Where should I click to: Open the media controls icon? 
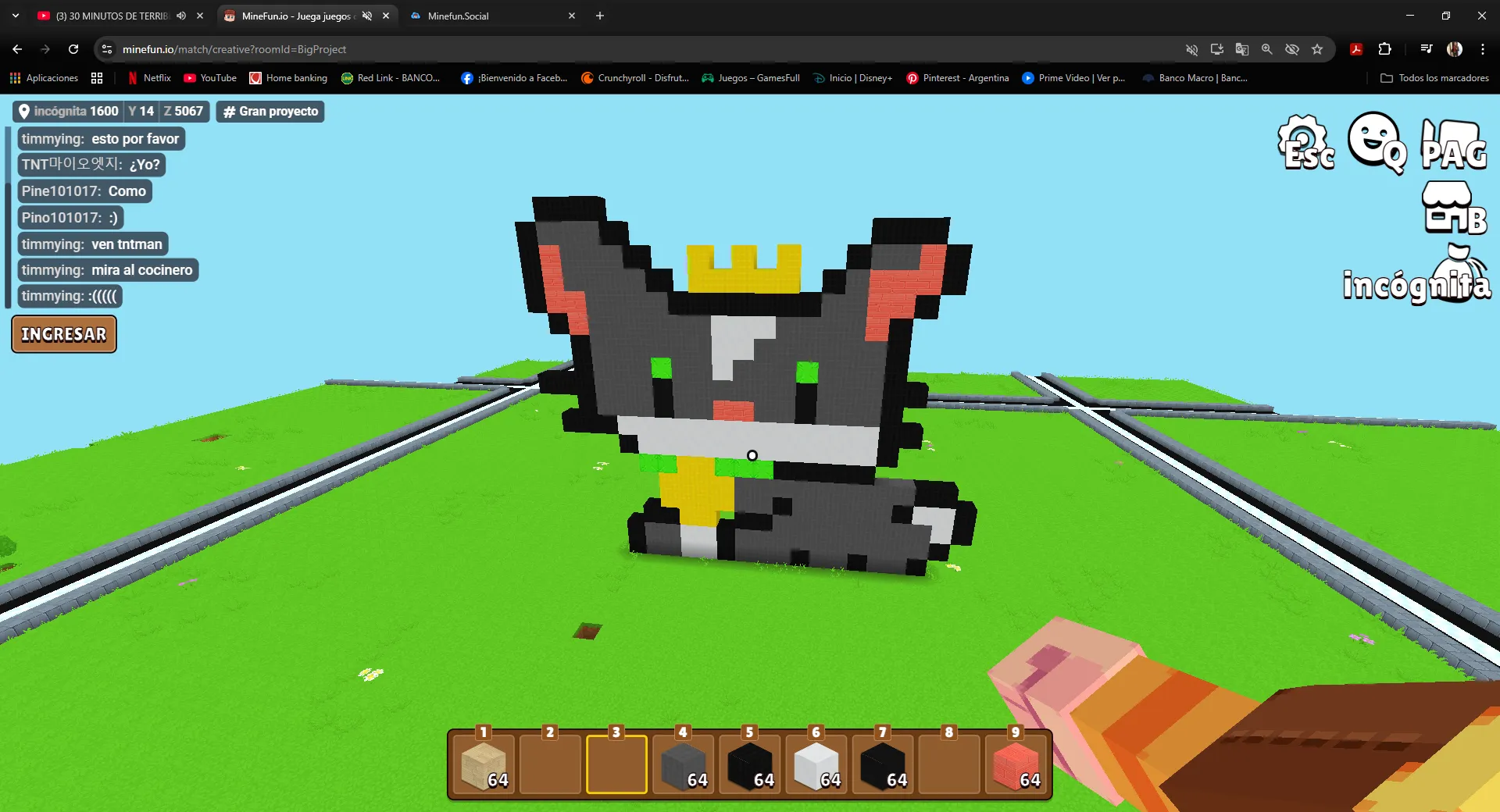click(x=1427, y=49)
